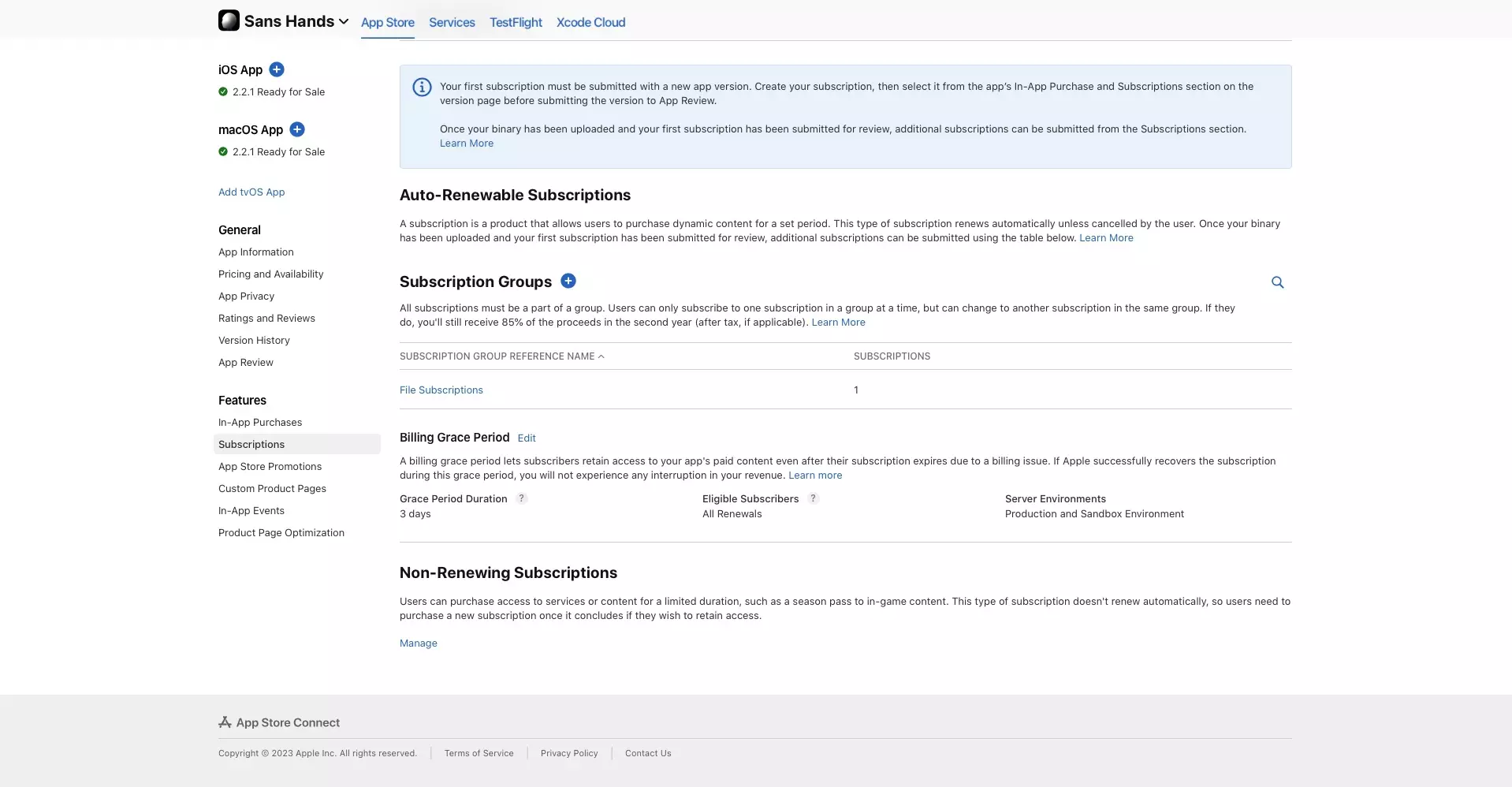Select In-App Purchases in sidebar

(260, 423)
